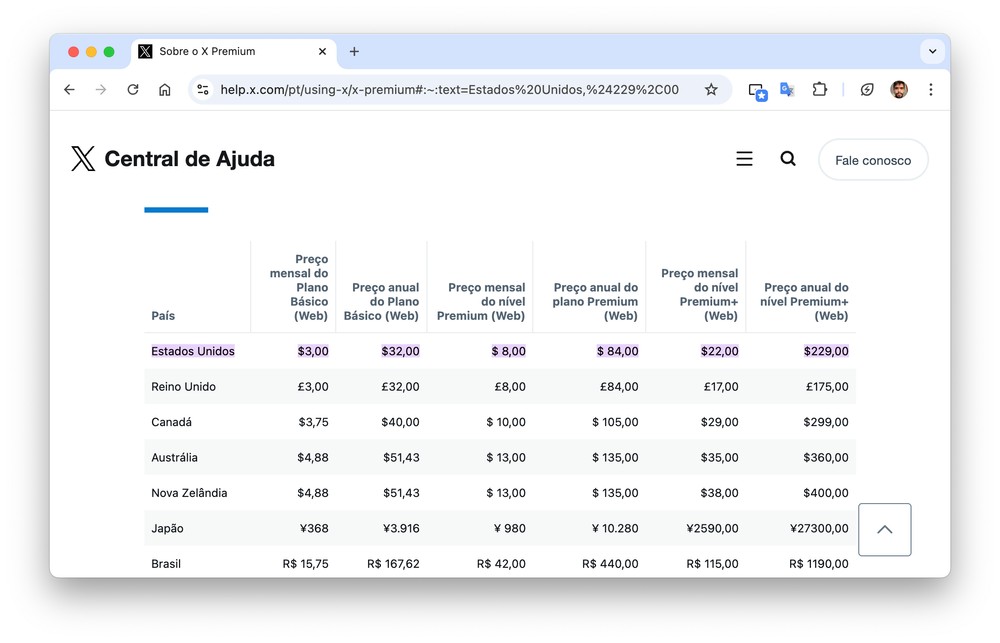The height and width of the screenshot is (643, 1000).
Task: Select the Nova Zelândia row label
Action: pos(189,493)
